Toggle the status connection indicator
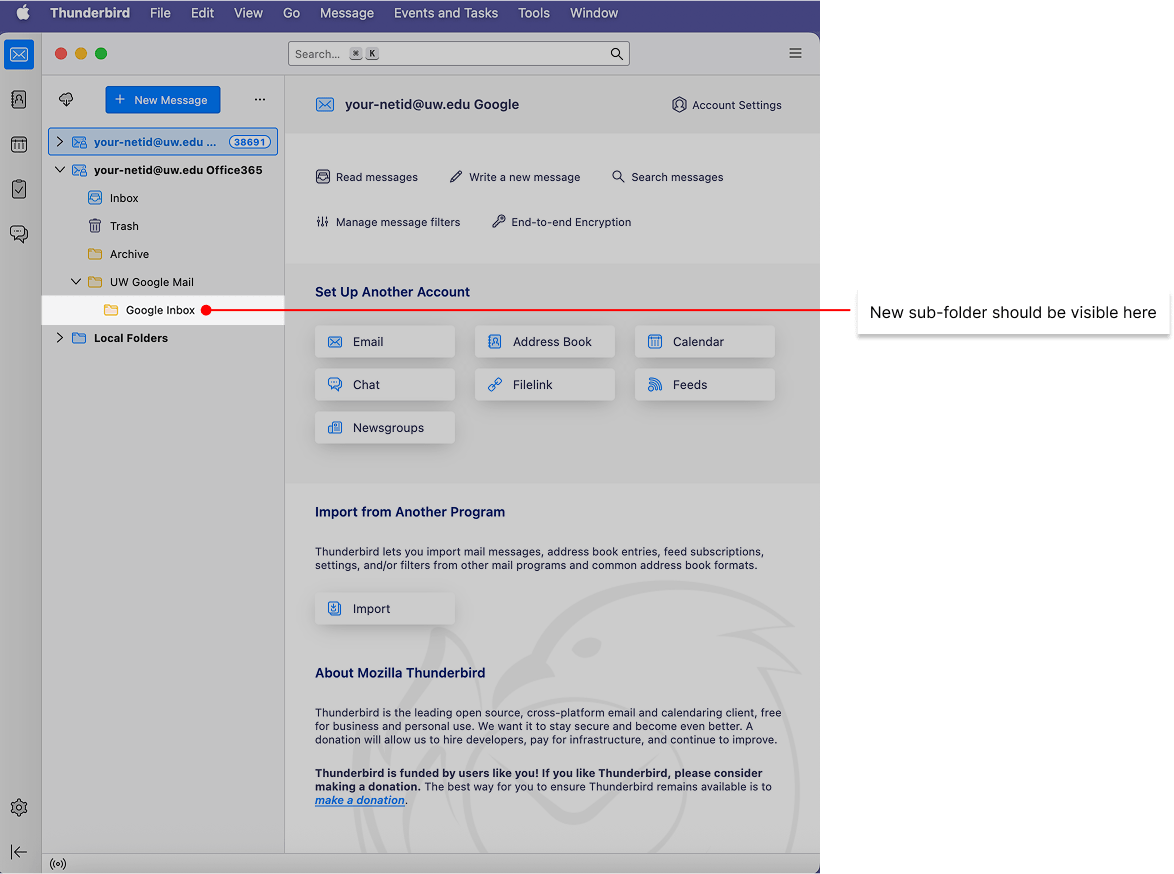 click(x=57, y=863)
